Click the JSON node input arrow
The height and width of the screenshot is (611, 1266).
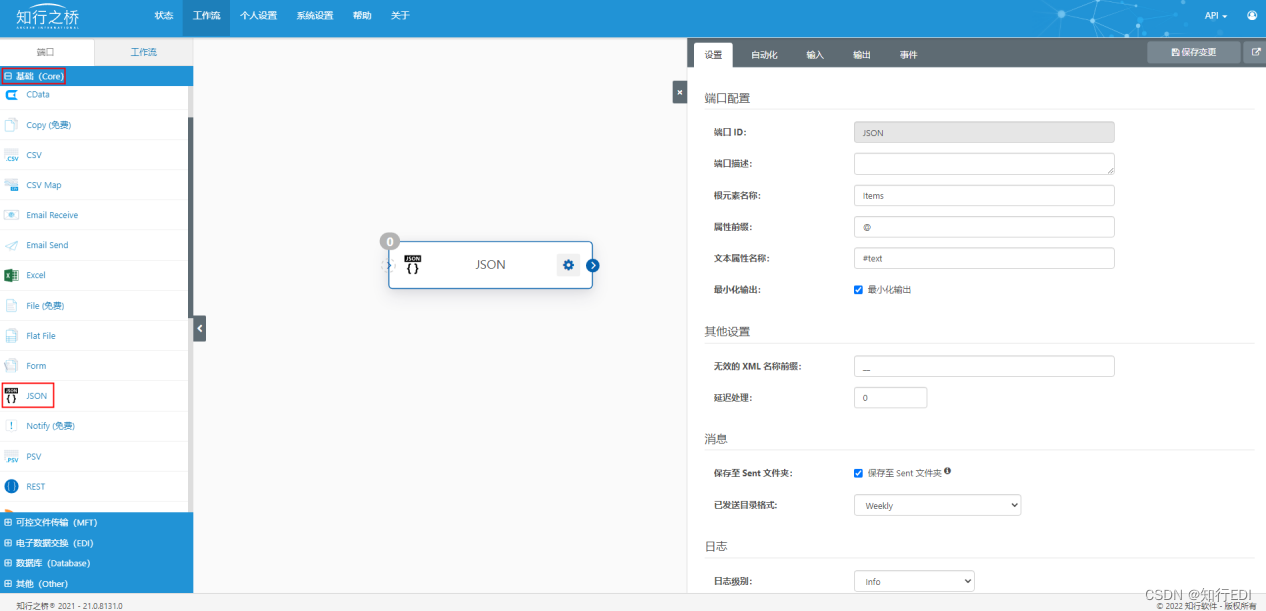[389, 265]
